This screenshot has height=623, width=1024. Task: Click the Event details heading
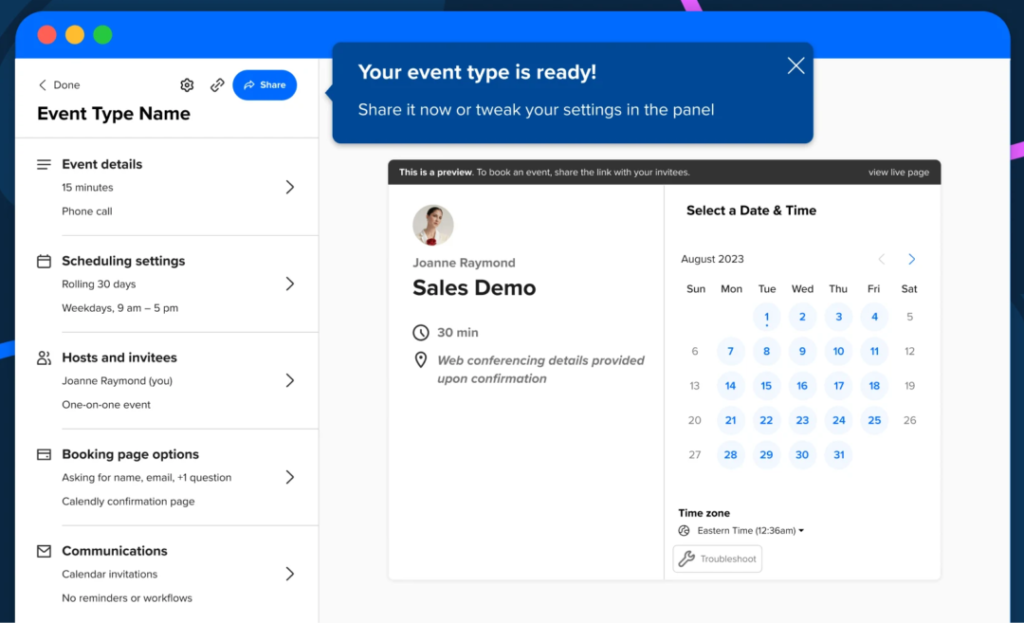point(102,164)
